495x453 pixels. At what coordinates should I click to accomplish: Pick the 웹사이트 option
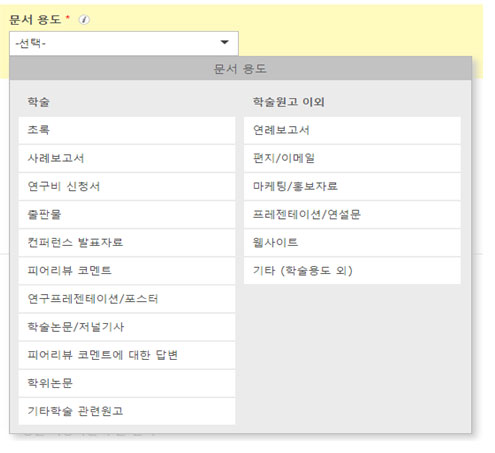[352, 243]
